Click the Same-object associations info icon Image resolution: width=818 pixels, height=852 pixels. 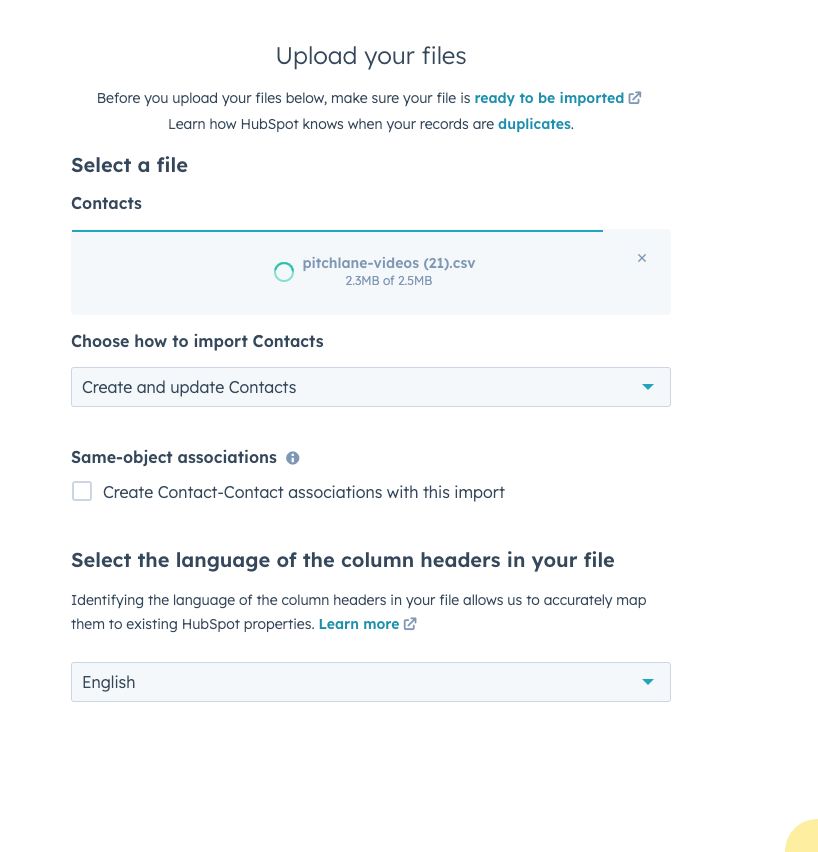point(293,458)
